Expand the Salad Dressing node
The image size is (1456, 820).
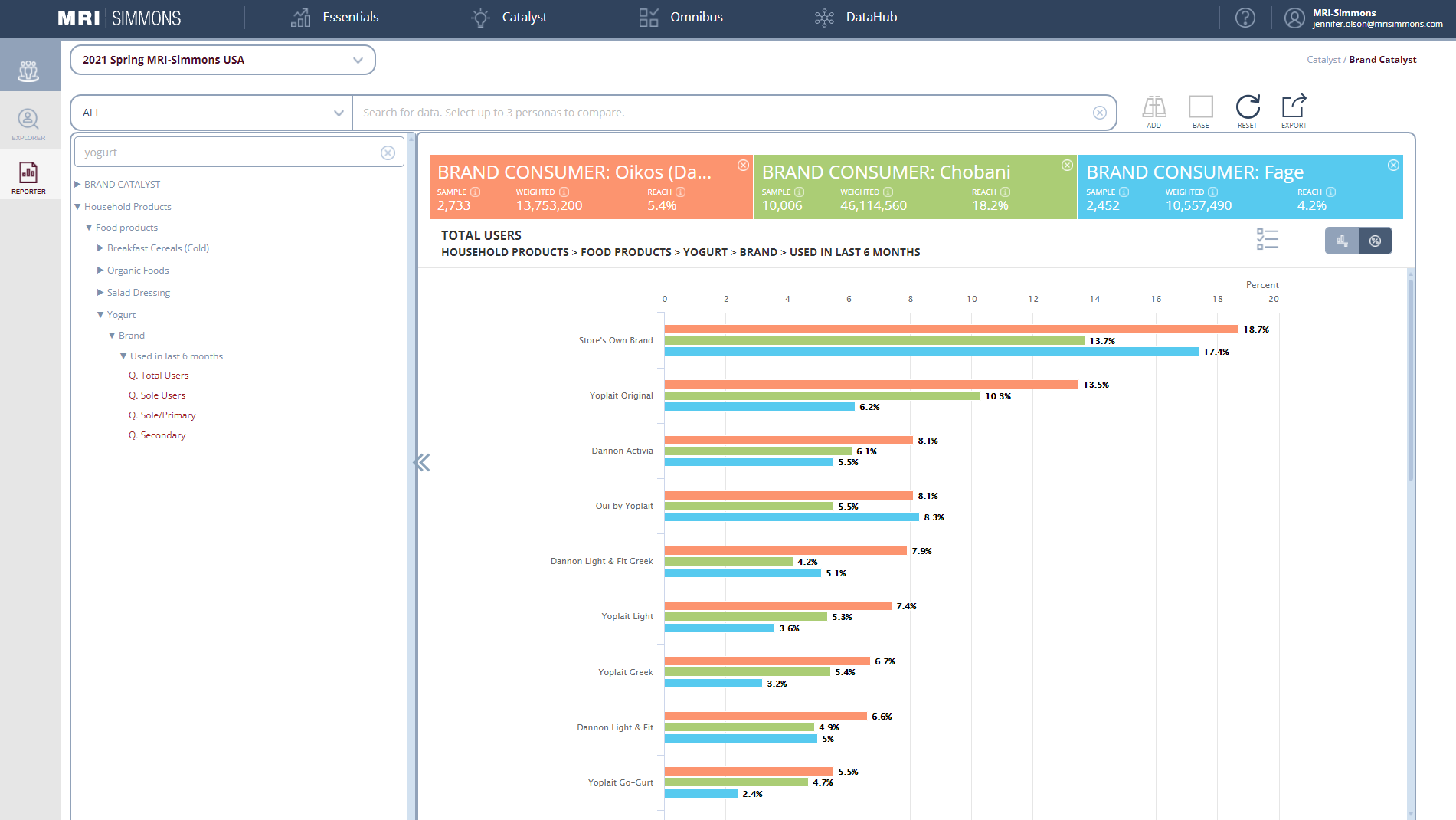click(100, 293)
